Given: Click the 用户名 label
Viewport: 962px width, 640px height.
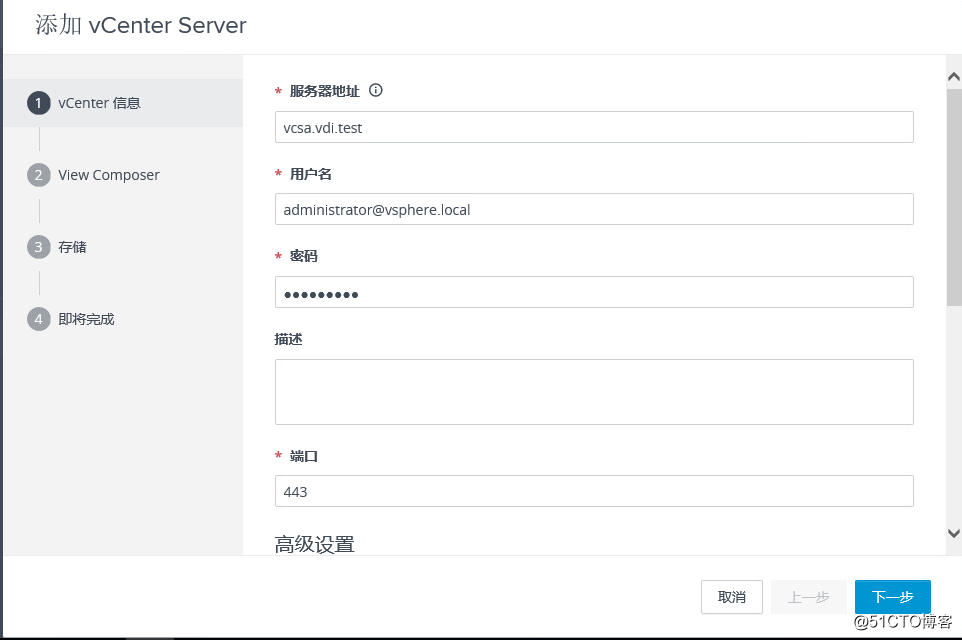Looking at the screenshot, I should (x=310, y=174).
